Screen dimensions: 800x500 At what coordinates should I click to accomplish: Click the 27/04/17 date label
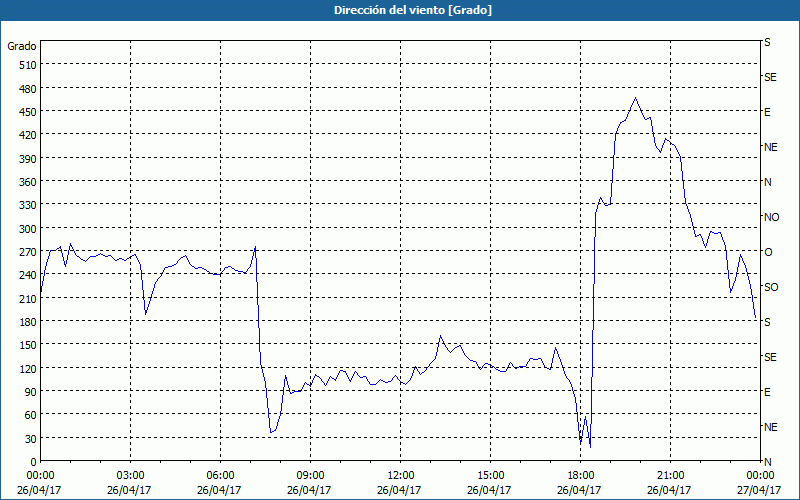tap(759, 490)
